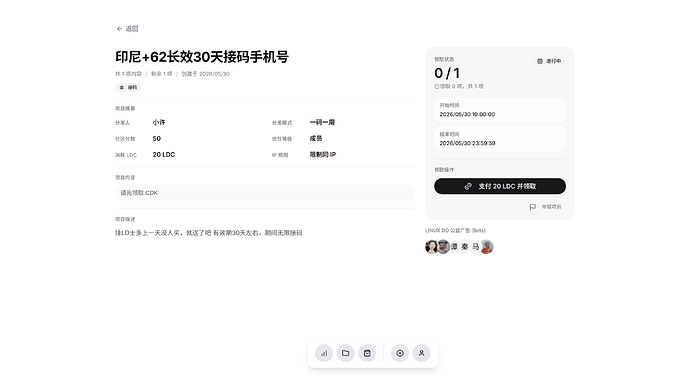Click the 接码 tag badge
This screenshot has height=376, width=690.
tap(128, 87)
